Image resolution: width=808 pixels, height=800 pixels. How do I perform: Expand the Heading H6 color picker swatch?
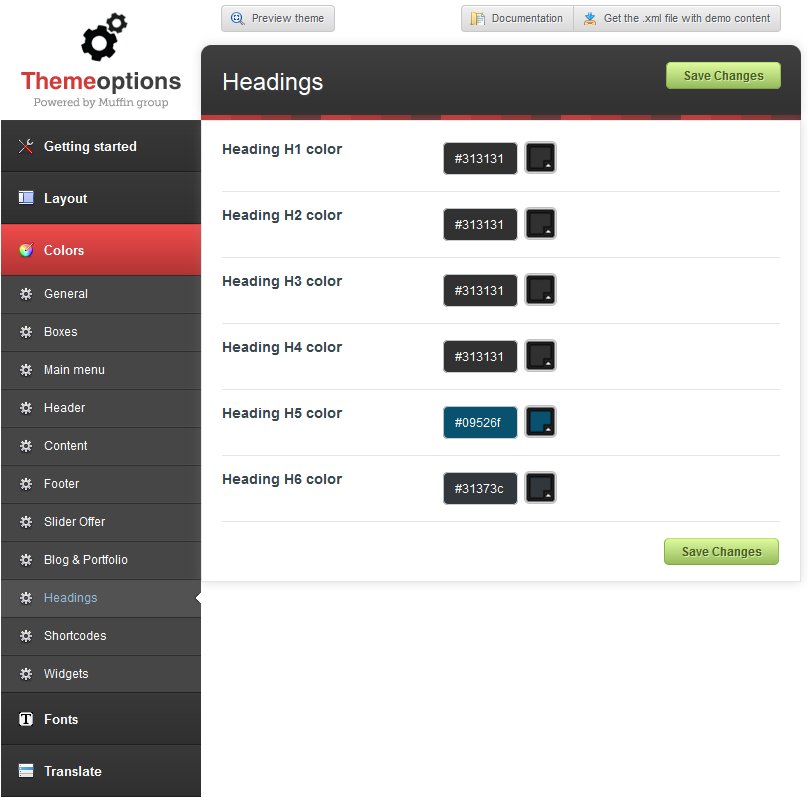(540, 488)
